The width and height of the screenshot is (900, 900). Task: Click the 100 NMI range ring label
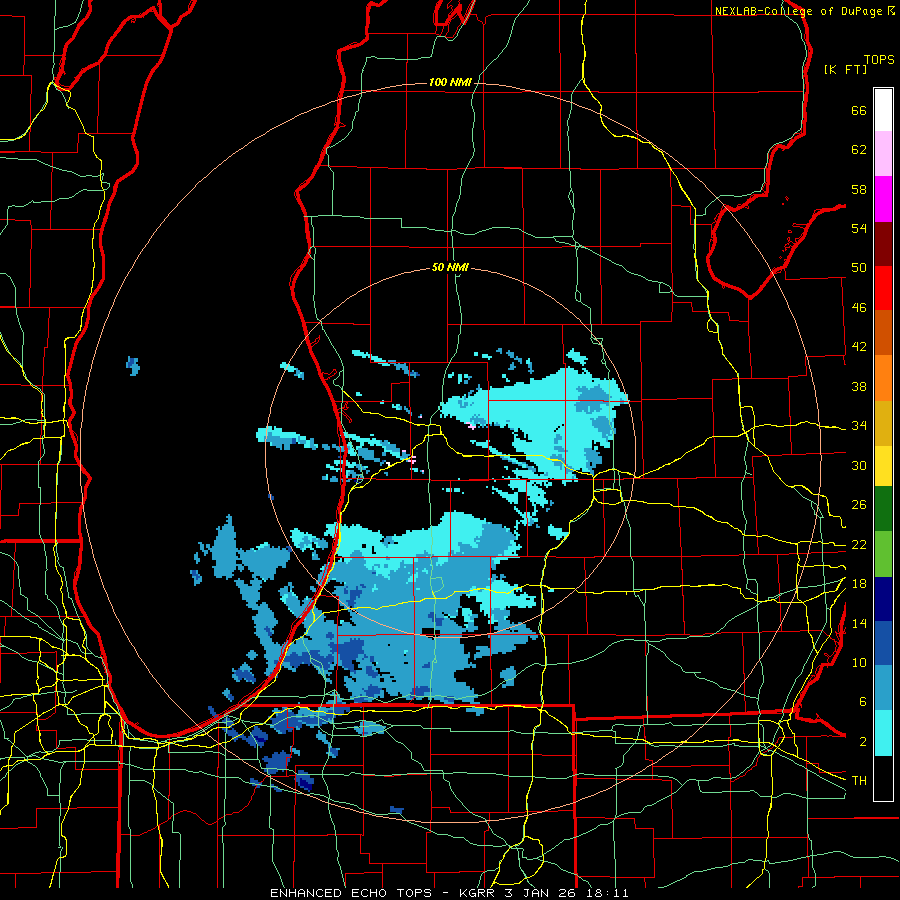pos(450,83)
